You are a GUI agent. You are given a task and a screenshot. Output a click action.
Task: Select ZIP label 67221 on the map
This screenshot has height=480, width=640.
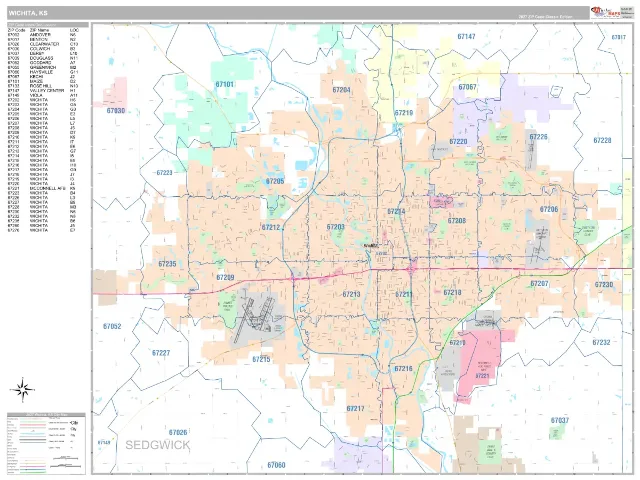482,376
